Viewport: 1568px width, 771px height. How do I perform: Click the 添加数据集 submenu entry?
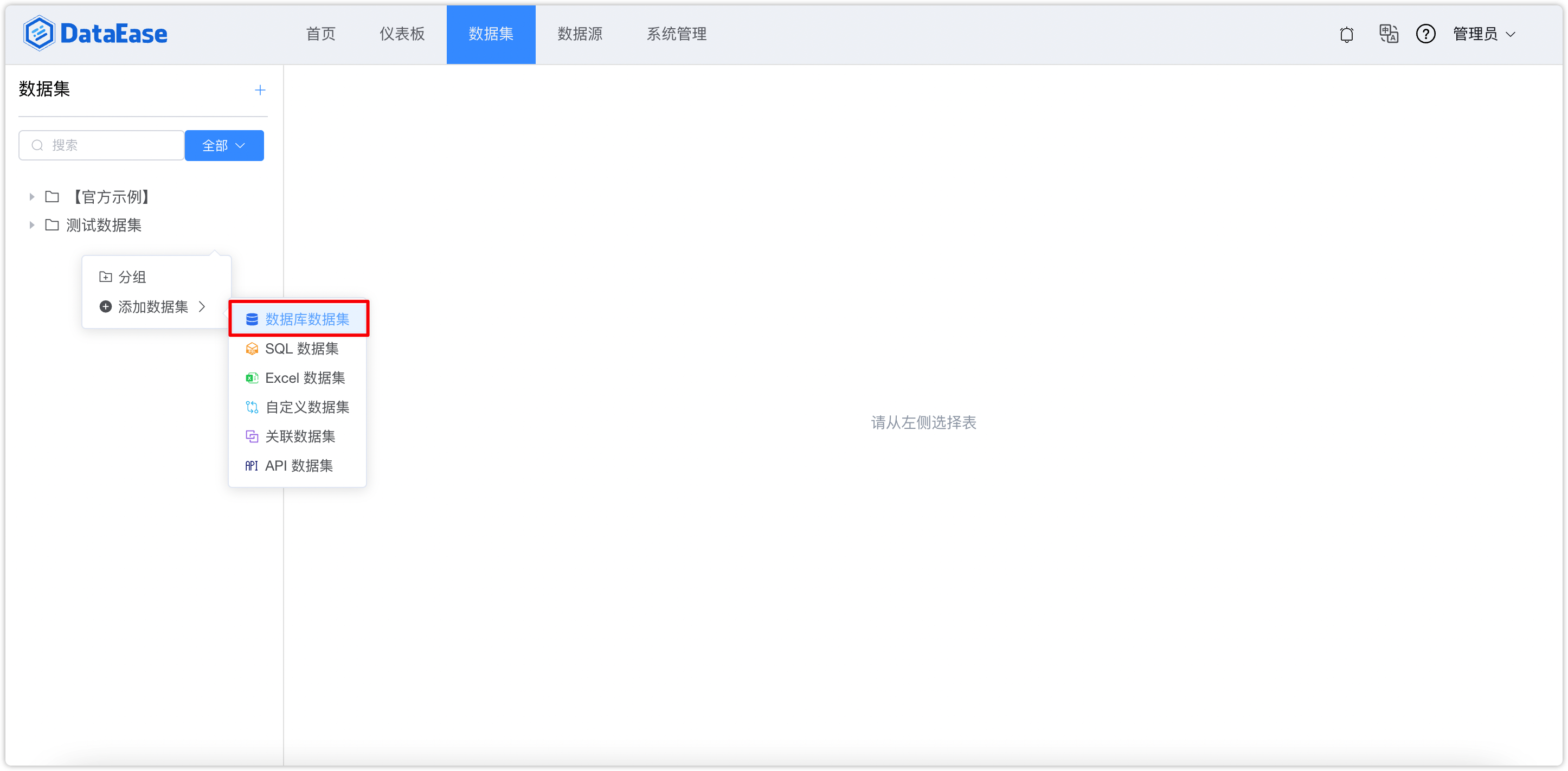153,307
